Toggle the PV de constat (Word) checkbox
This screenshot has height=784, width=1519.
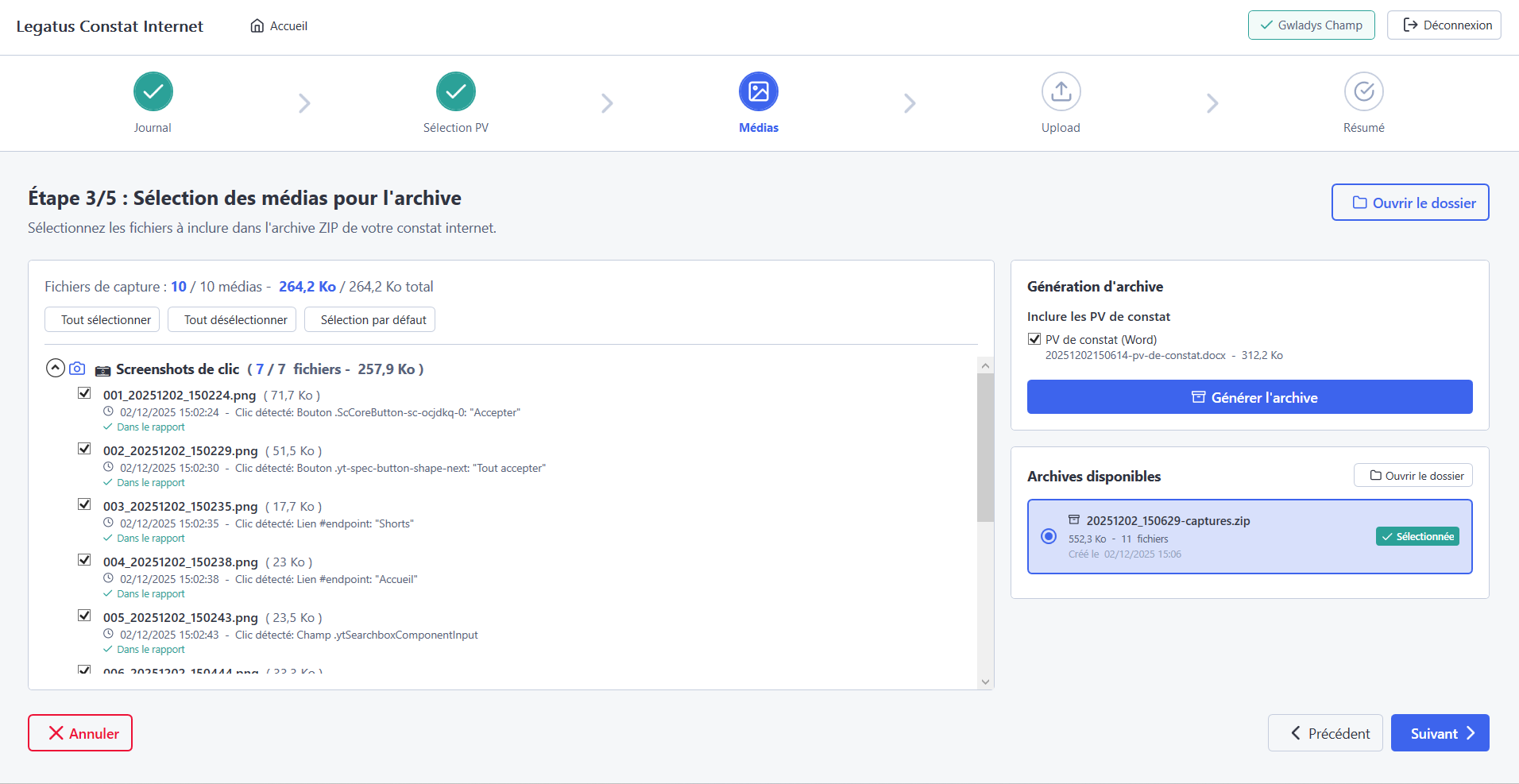point(1034,339)
